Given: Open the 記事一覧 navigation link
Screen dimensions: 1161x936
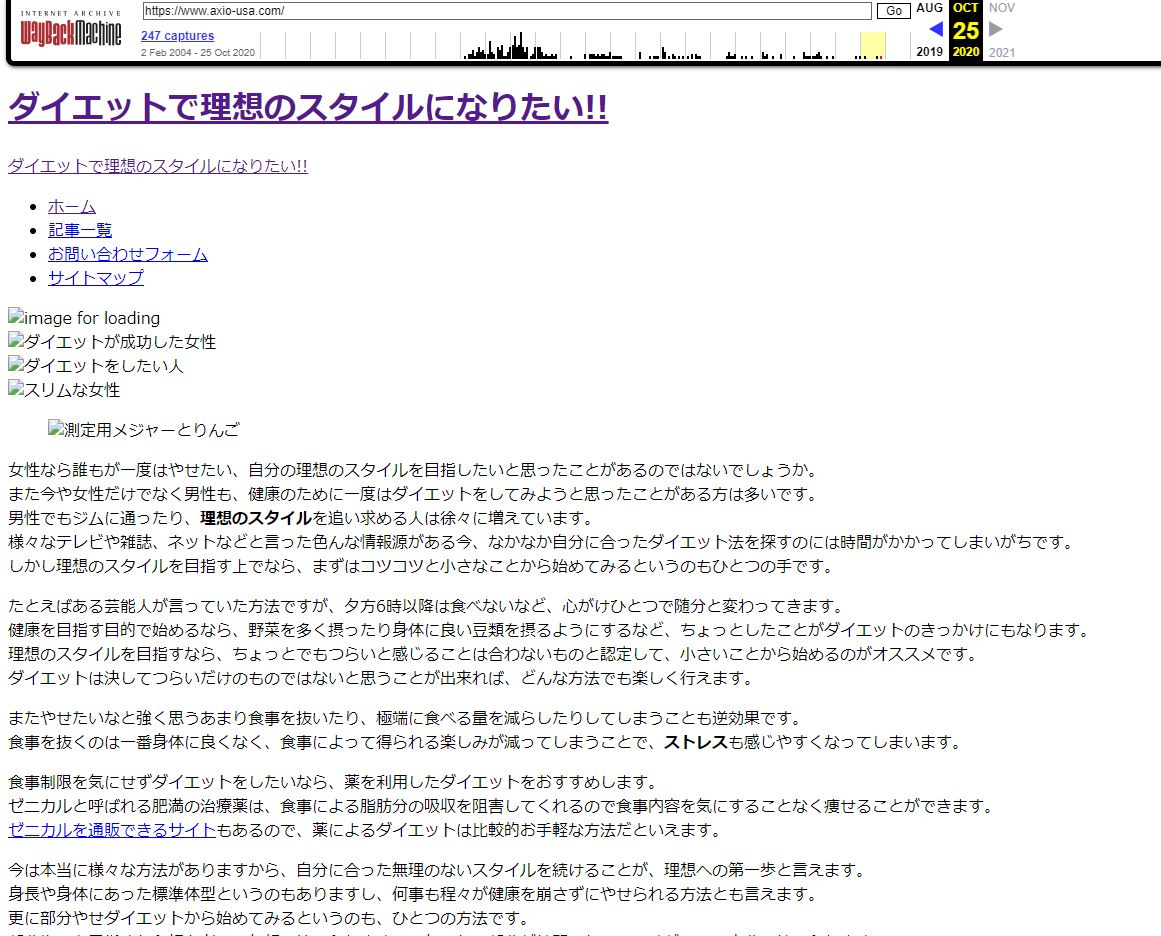Looking at the screenshot, I should tap(80, 230).
